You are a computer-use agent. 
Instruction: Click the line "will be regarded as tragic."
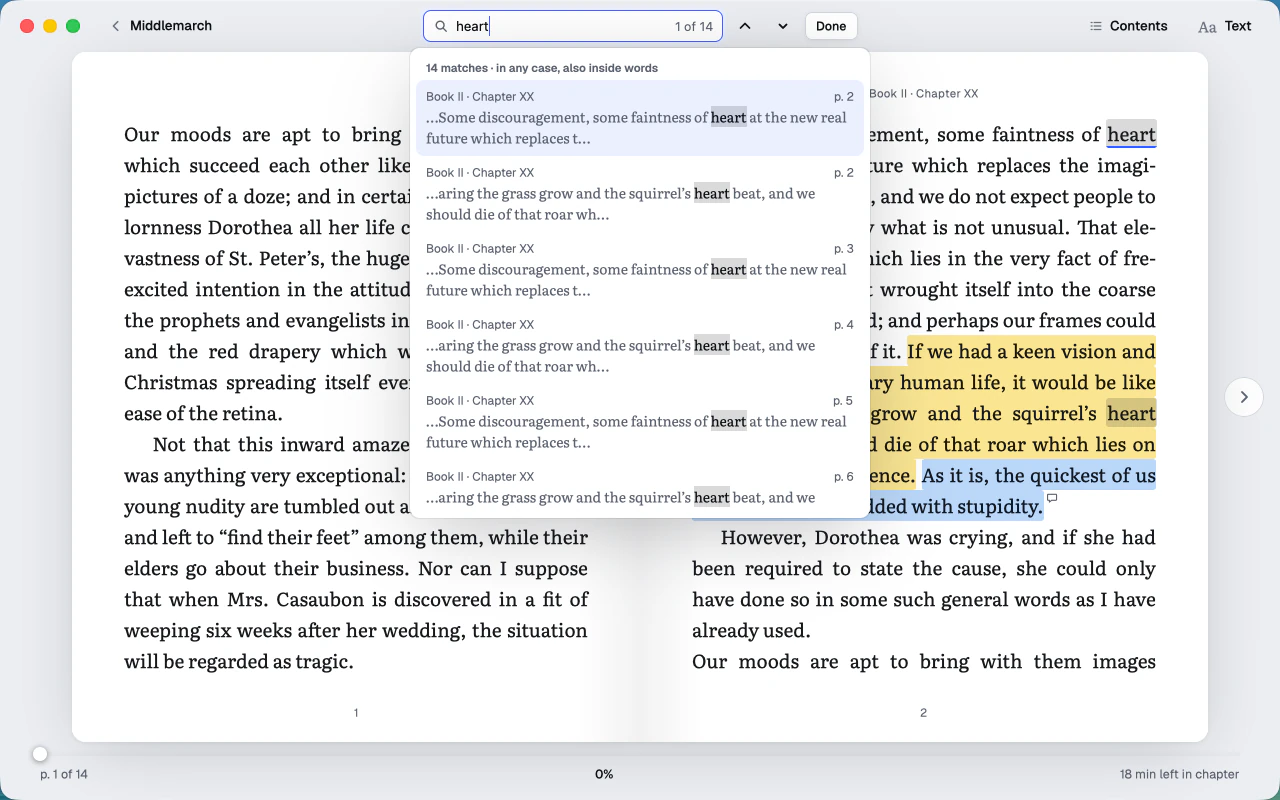pos(238,661)
